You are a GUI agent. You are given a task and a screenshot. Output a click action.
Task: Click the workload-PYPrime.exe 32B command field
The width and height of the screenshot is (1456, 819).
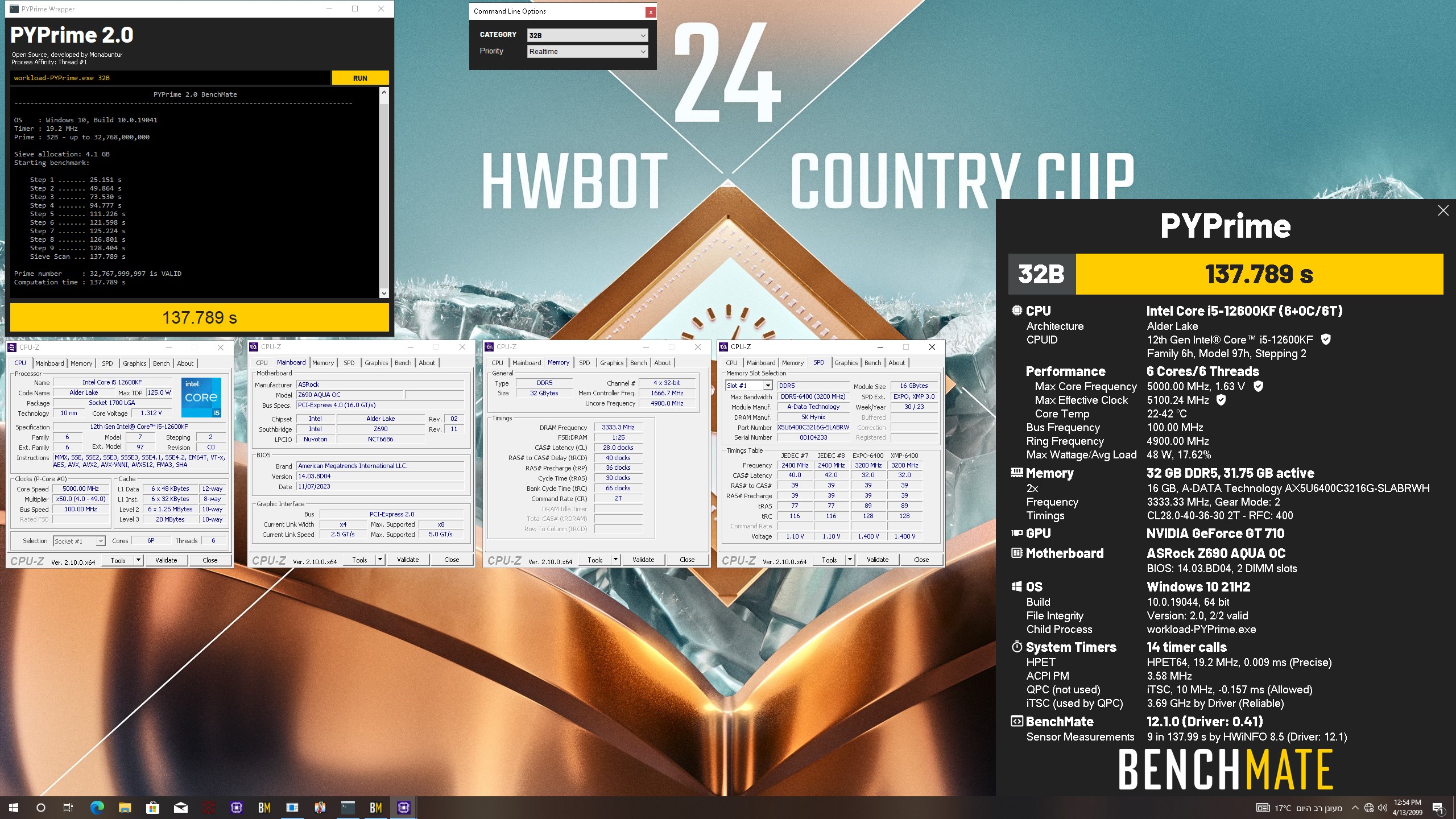pos(169,78)
